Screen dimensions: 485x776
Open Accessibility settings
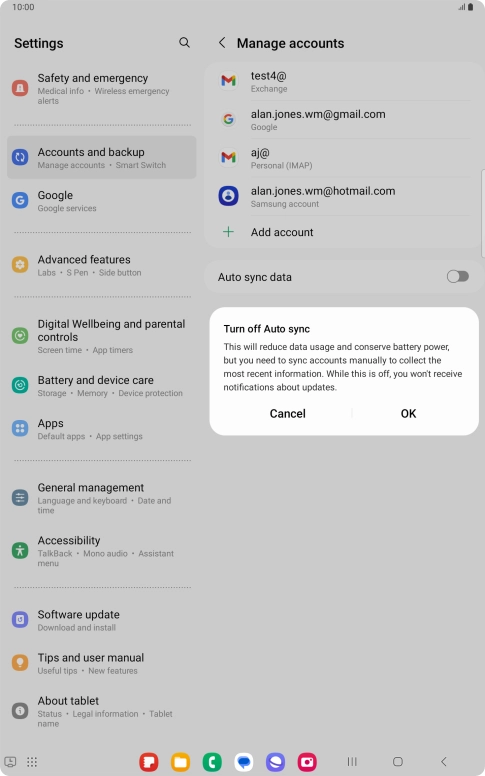tap(101, 551)
